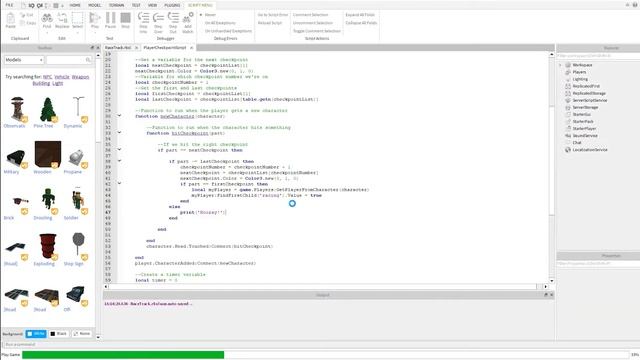This screenshot has width=640, height=360.
Task: Set Toolbox background to Black
Action: (x=58, y=334)
